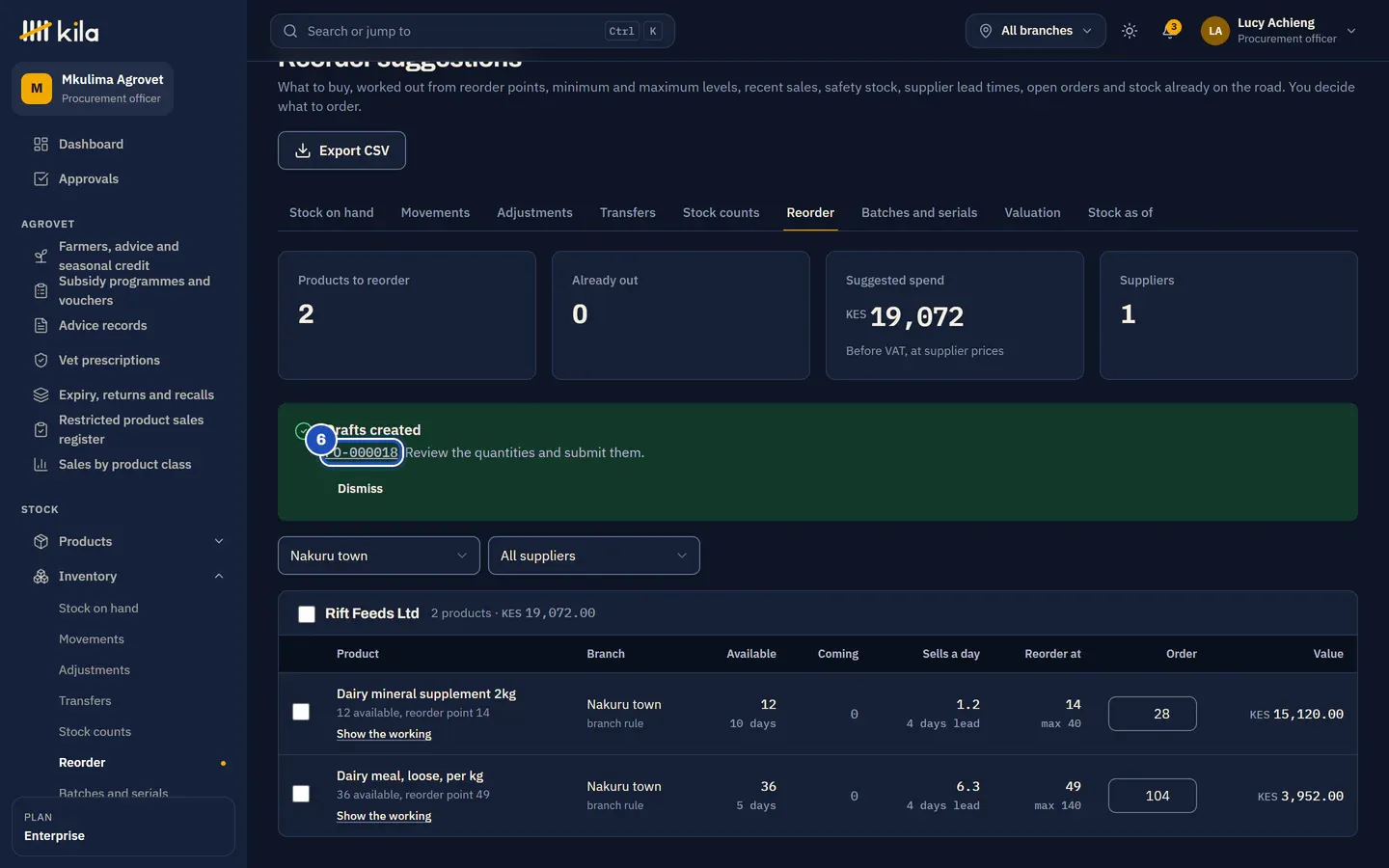
Task: Switch to the Batches and serials tab
Action: pos(919,212)
